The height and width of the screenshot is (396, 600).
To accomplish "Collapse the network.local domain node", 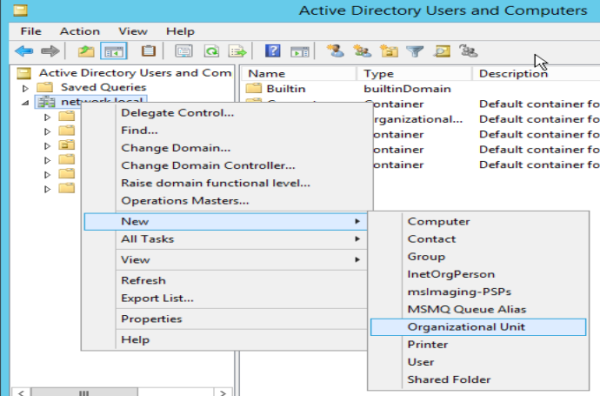I will [x=25, y=103].
